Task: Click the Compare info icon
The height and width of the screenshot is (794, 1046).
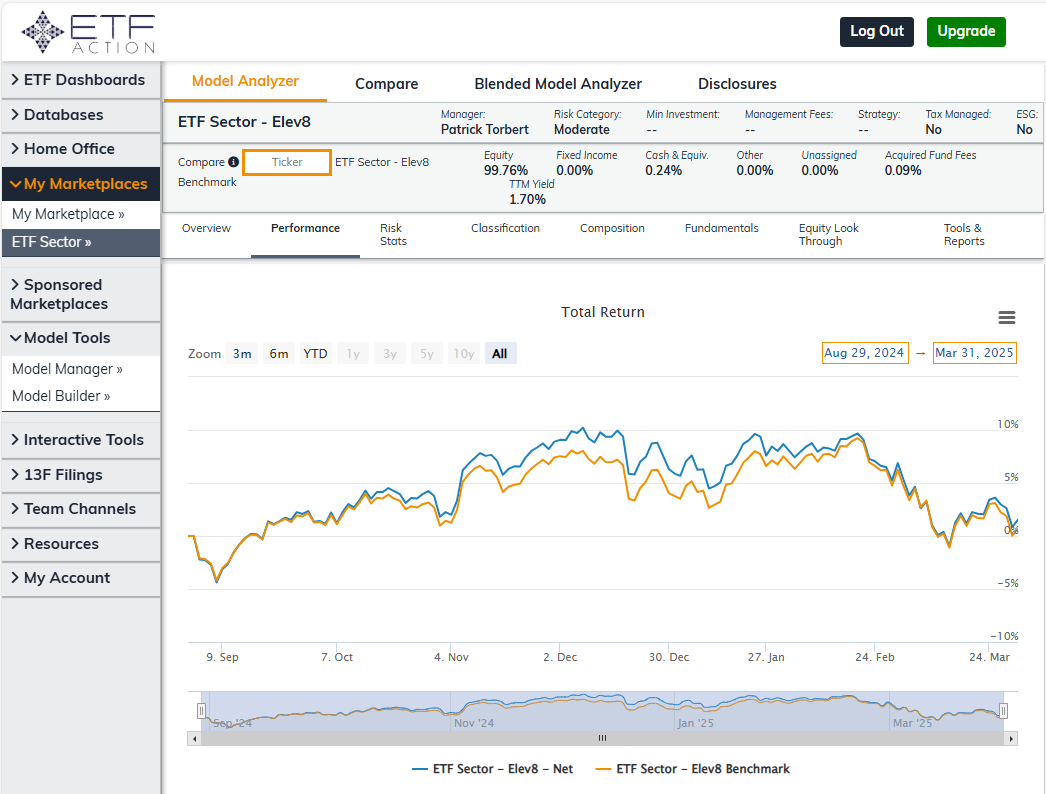Action: click(233, 161)
